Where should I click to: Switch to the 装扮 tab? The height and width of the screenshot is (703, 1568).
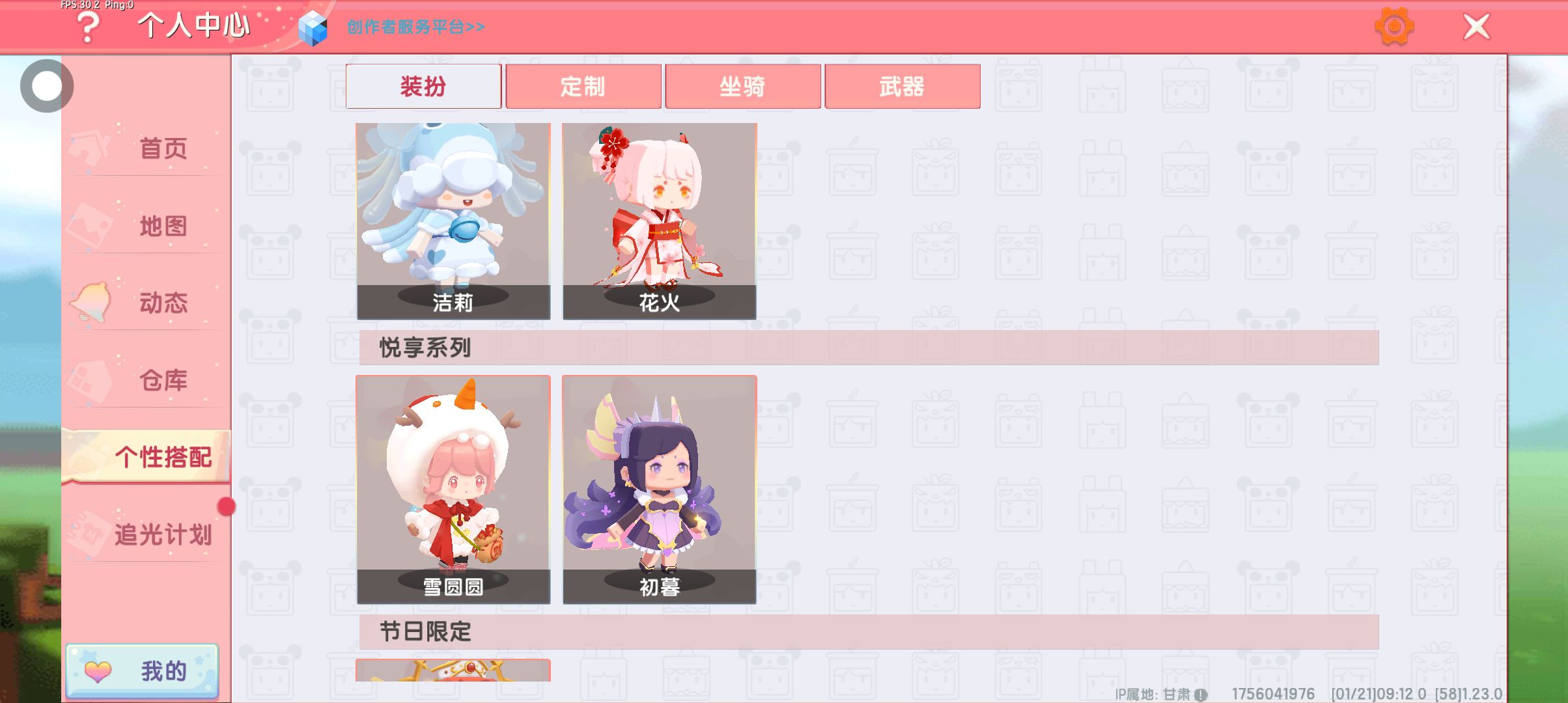pyautogui.click(x=423, y=86)
